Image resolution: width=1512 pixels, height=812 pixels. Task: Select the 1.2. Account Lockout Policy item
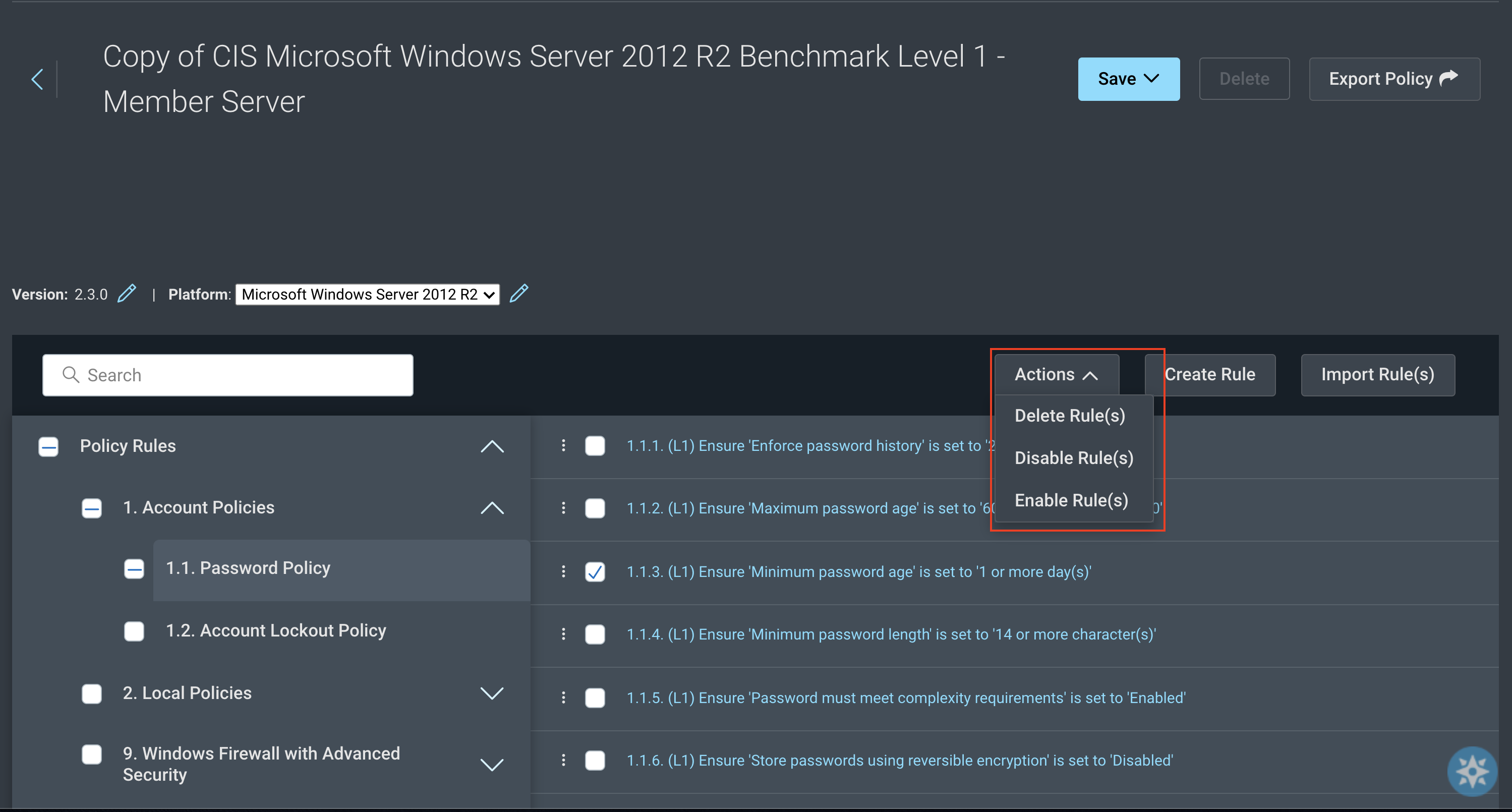(276, 630)
